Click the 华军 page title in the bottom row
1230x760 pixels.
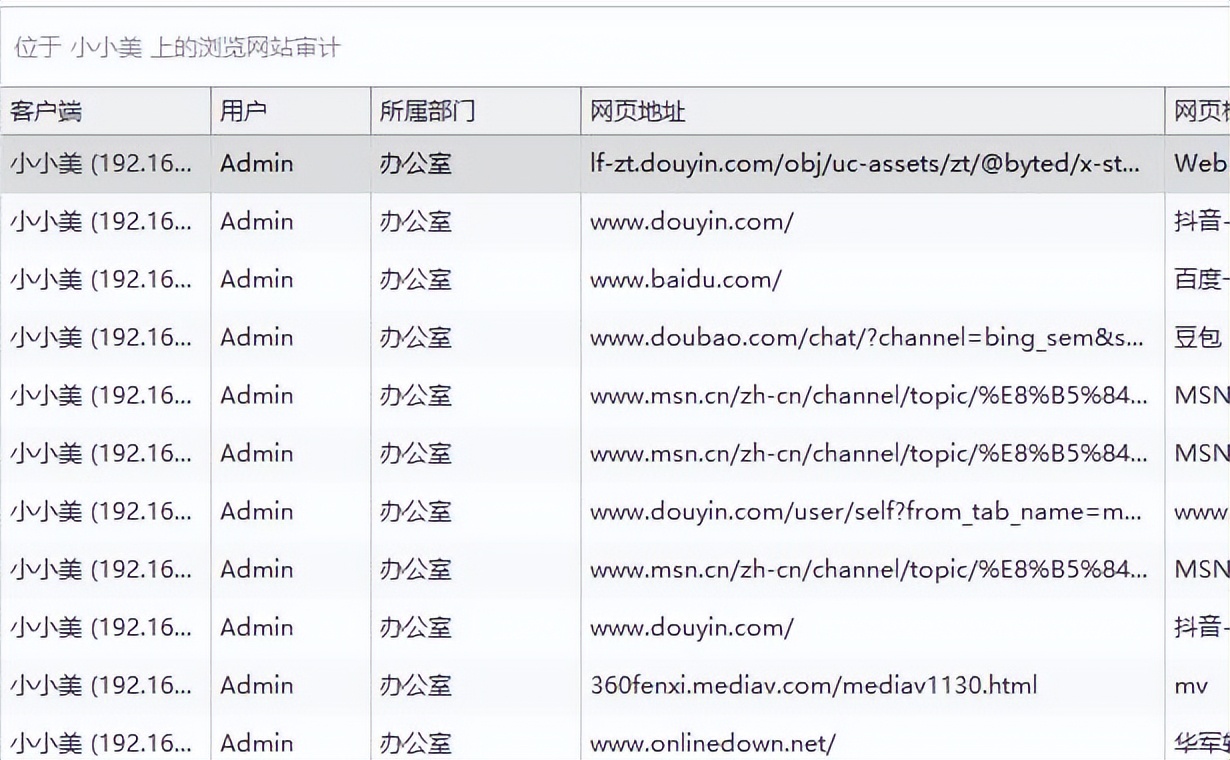(x=1200, y=743)
